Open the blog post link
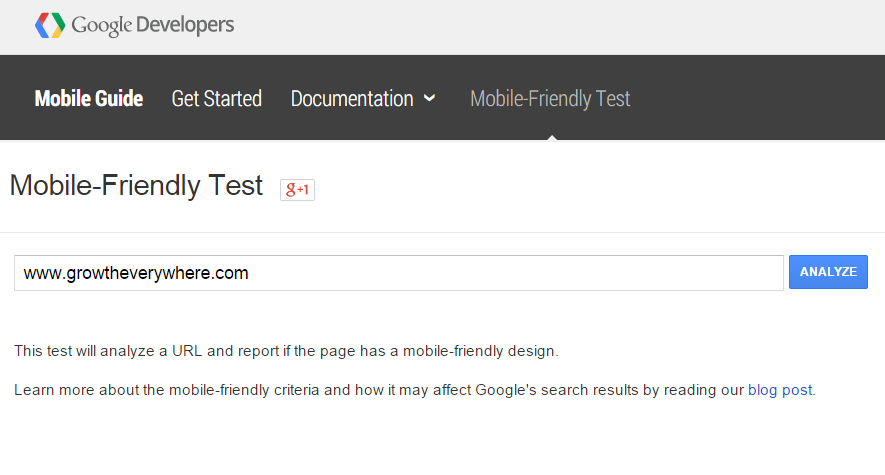This screenshot has width=885, height=475. (780, 390)
